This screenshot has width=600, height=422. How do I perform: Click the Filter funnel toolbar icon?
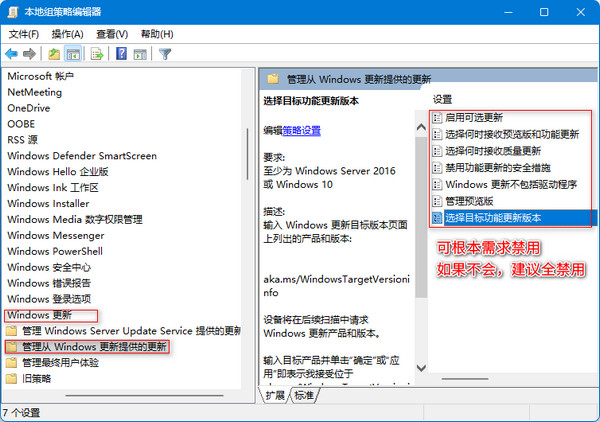tap(165, 53)
